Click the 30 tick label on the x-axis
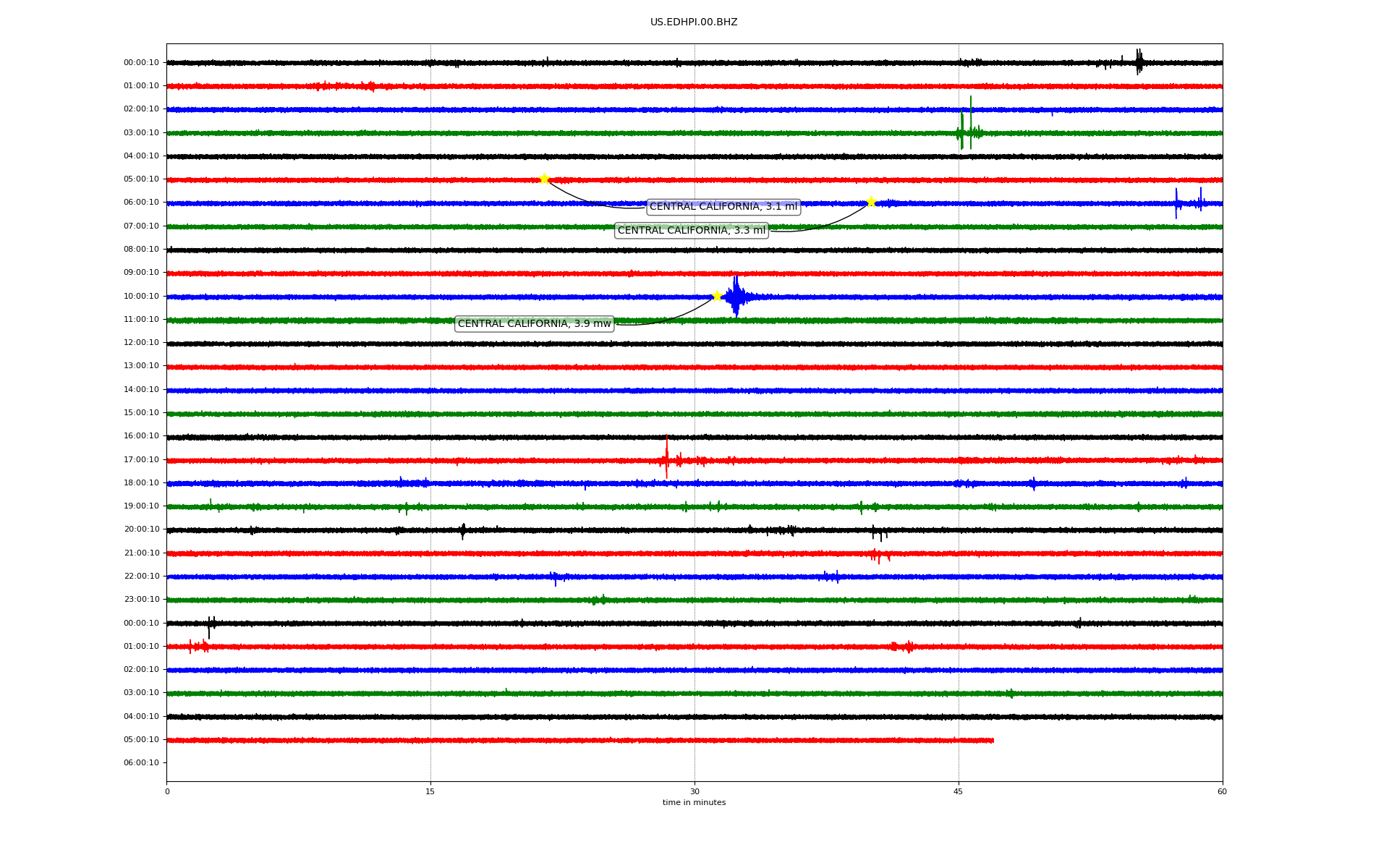The height and width of the screenshot is (868, 1389). coord(694,791)
